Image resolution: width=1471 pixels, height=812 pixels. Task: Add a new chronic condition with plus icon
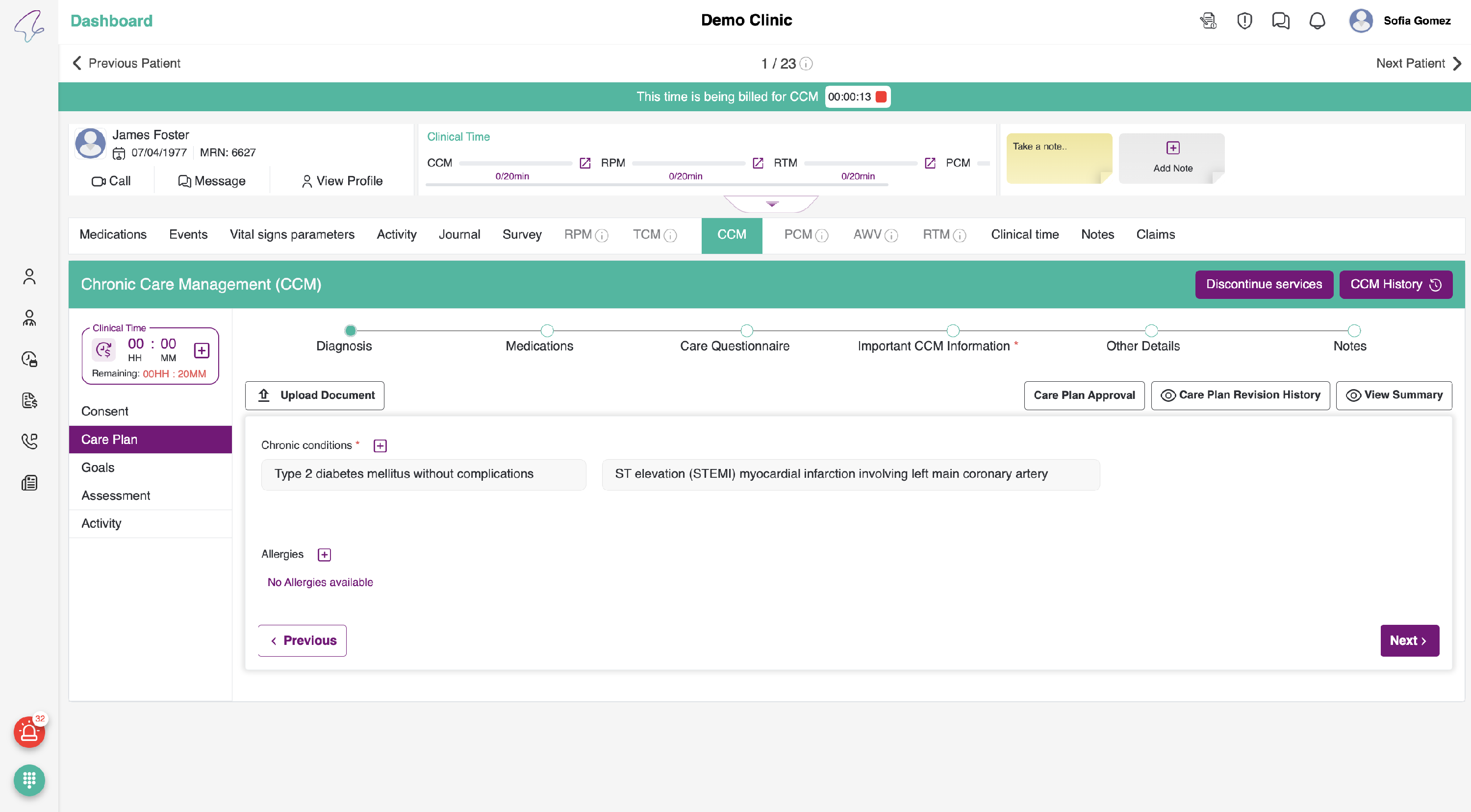tap(380, 445)
